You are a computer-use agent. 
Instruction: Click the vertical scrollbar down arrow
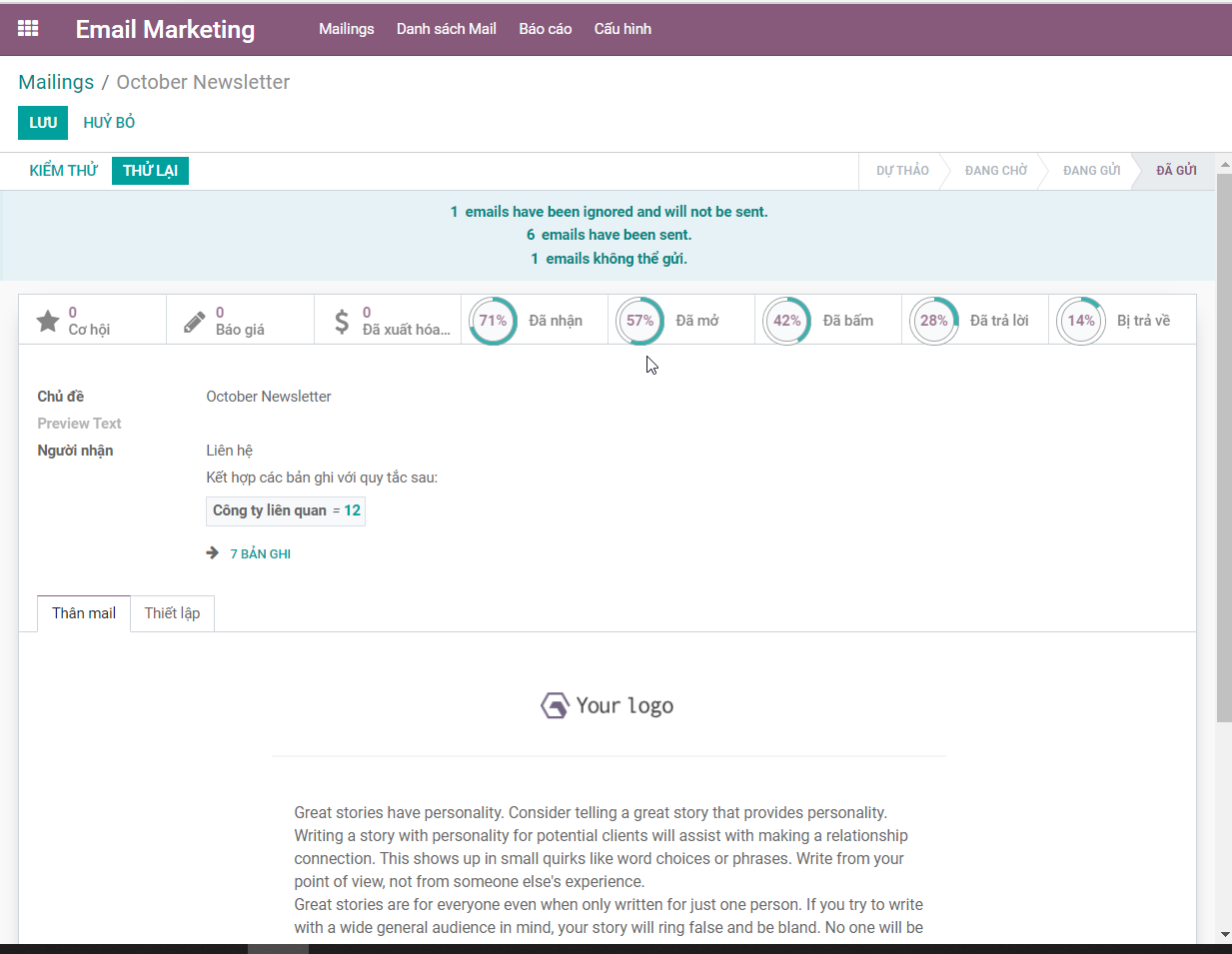[x=1224, y=935]
